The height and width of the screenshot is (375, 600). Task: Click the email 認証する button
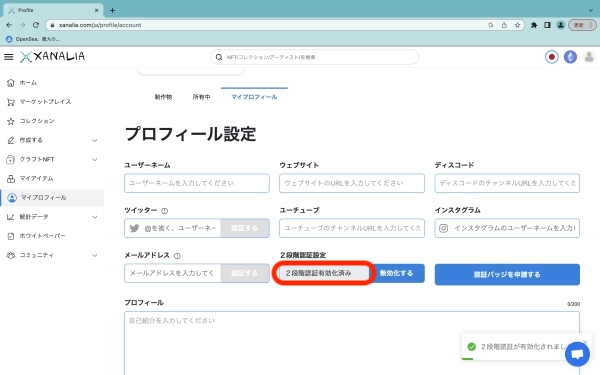click(x=245, y=273)
